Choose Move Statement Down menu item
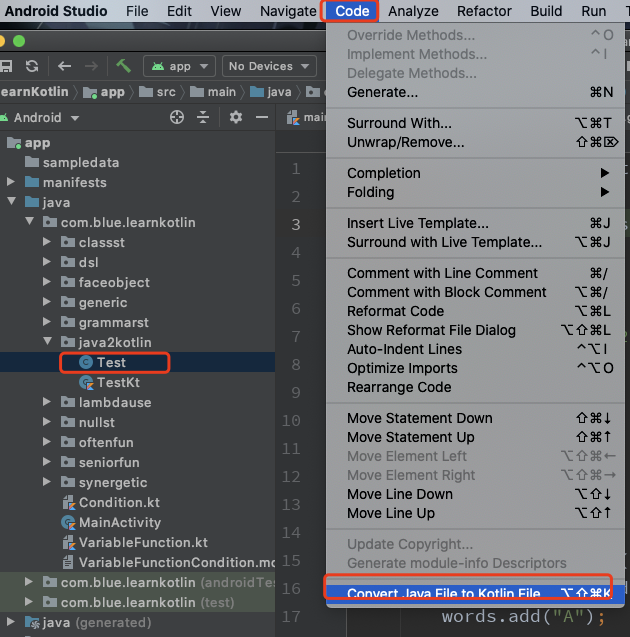The image size is (630, 637). (475, 418)
